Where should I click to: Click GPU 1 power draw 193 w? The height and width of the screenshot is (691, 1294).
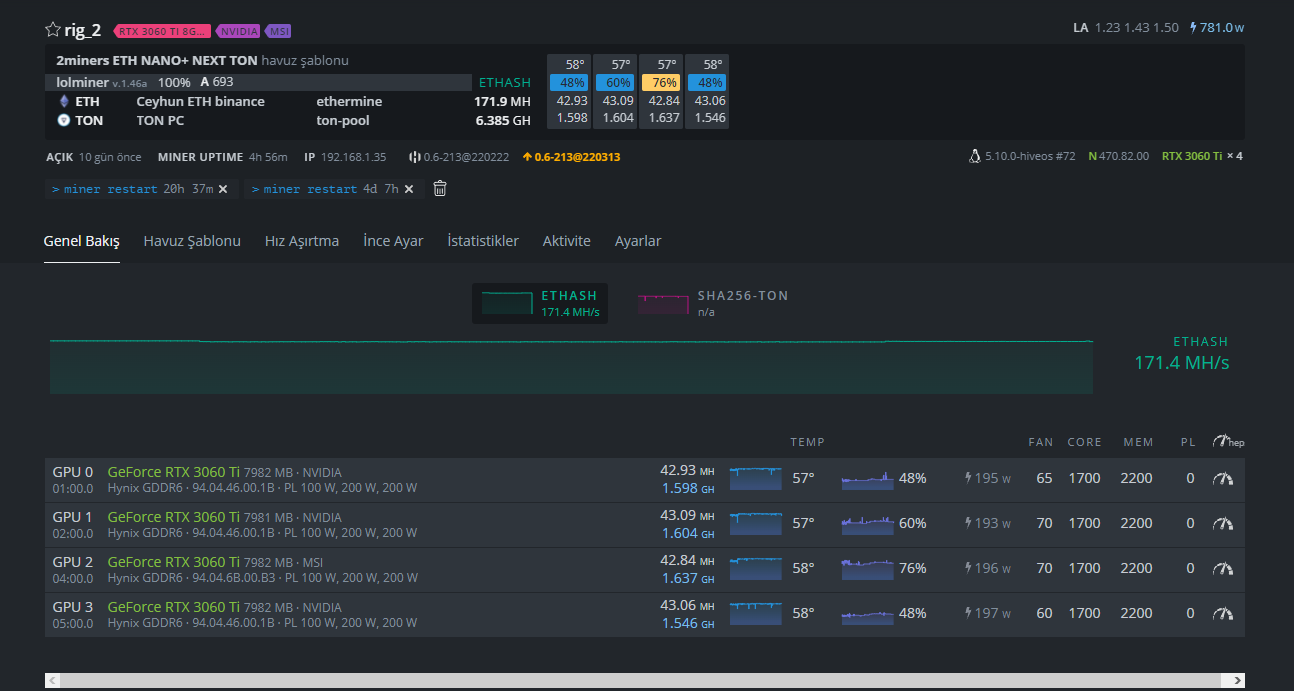tap(987, 524)
